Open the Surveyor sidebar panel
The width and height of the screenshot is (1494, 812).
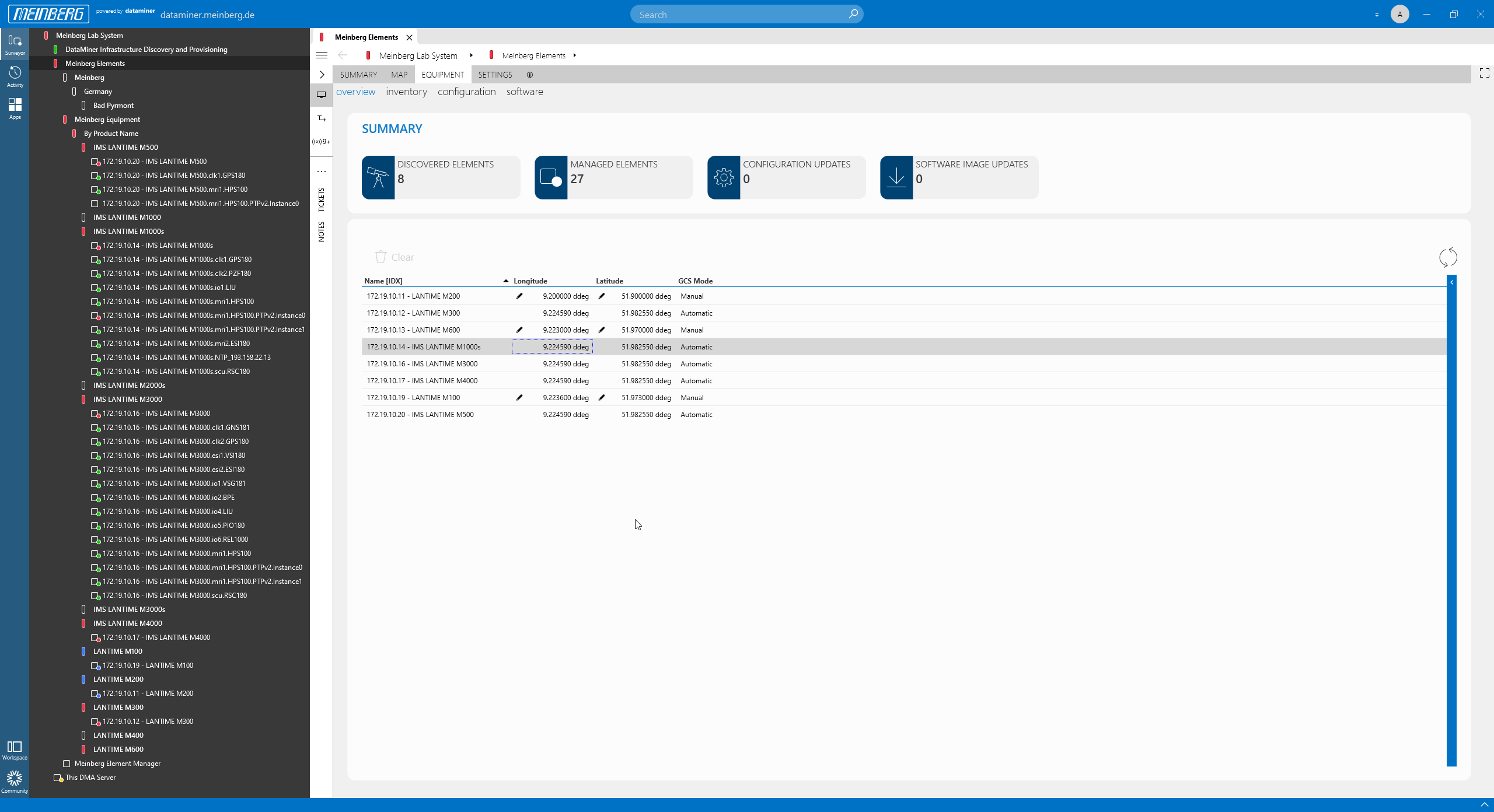(15, 44)
